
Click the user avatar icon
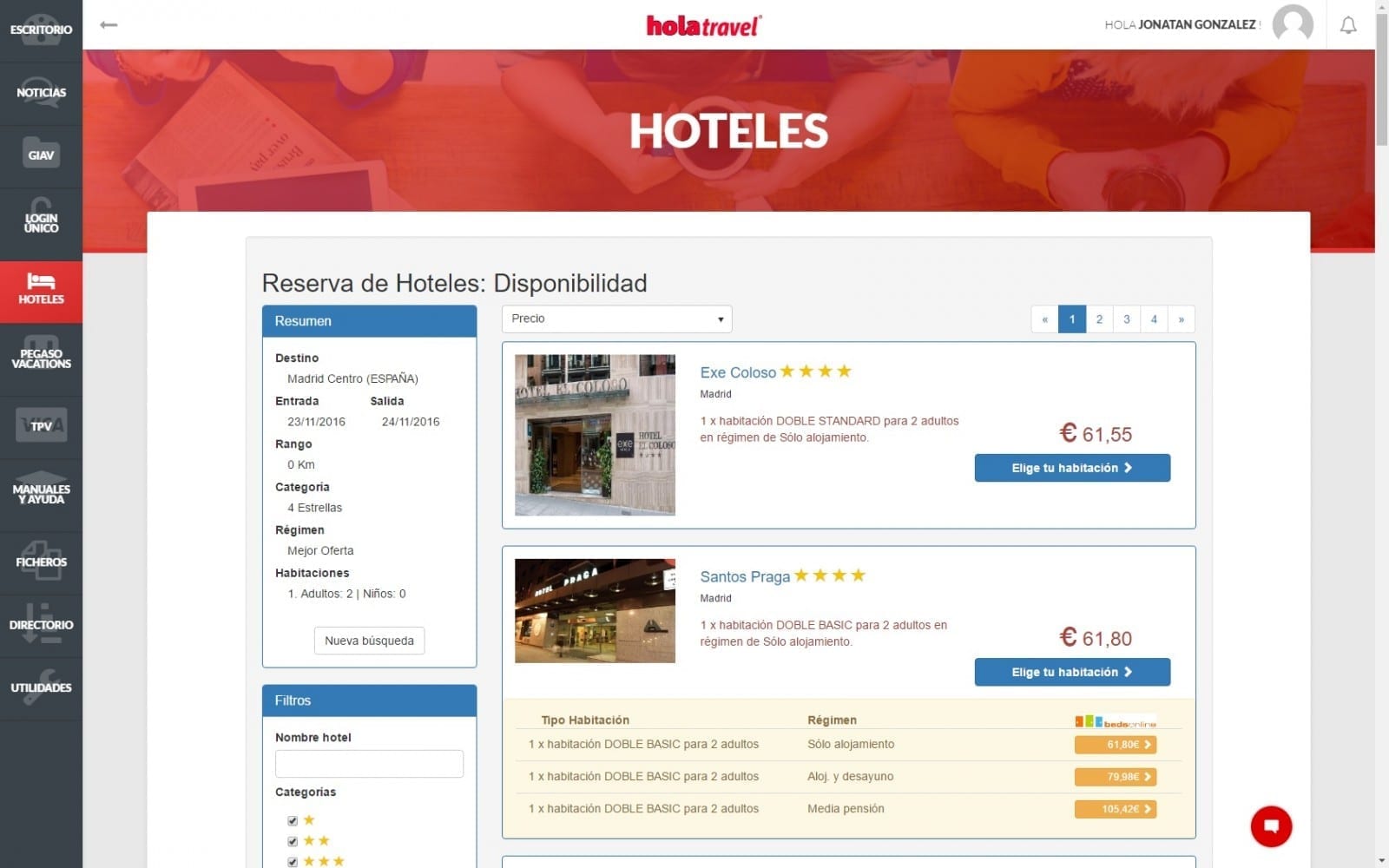pyautogui.click(x=1293, y=24)
